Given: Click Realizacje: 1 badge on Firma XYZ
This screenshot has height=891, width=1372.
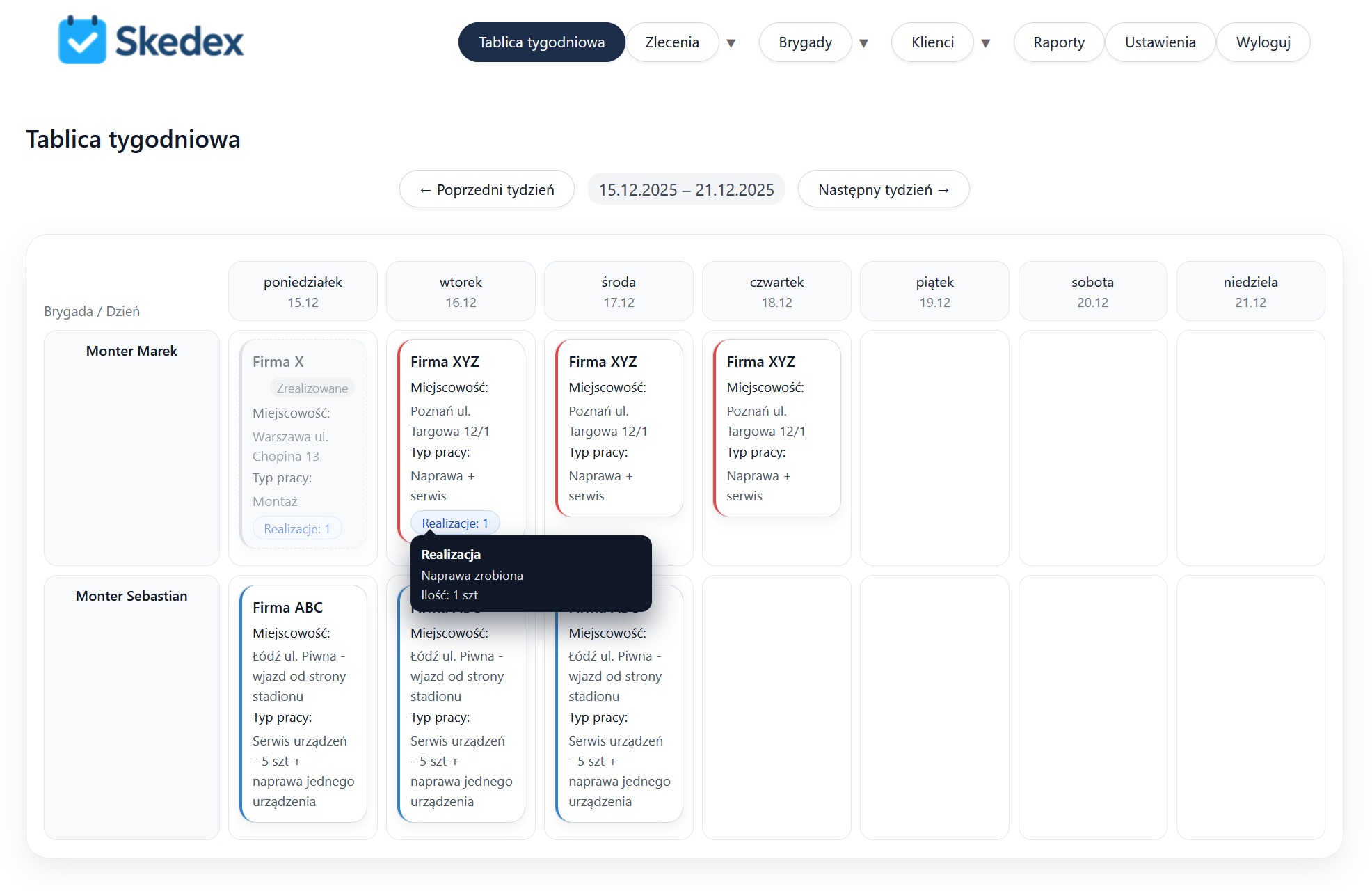Looking at the screenshot, I should coord(455,523).
